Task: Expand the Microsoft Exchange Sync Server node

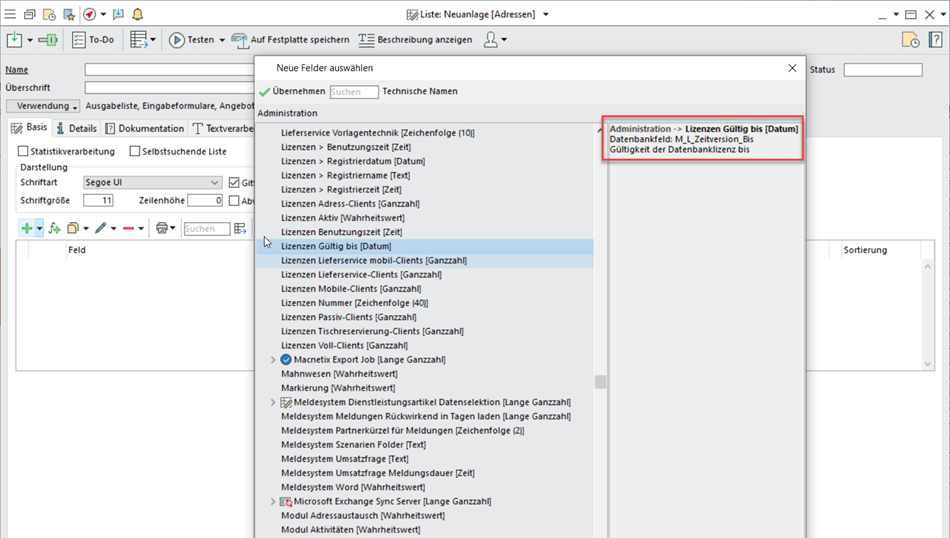Action: (274, 501)
